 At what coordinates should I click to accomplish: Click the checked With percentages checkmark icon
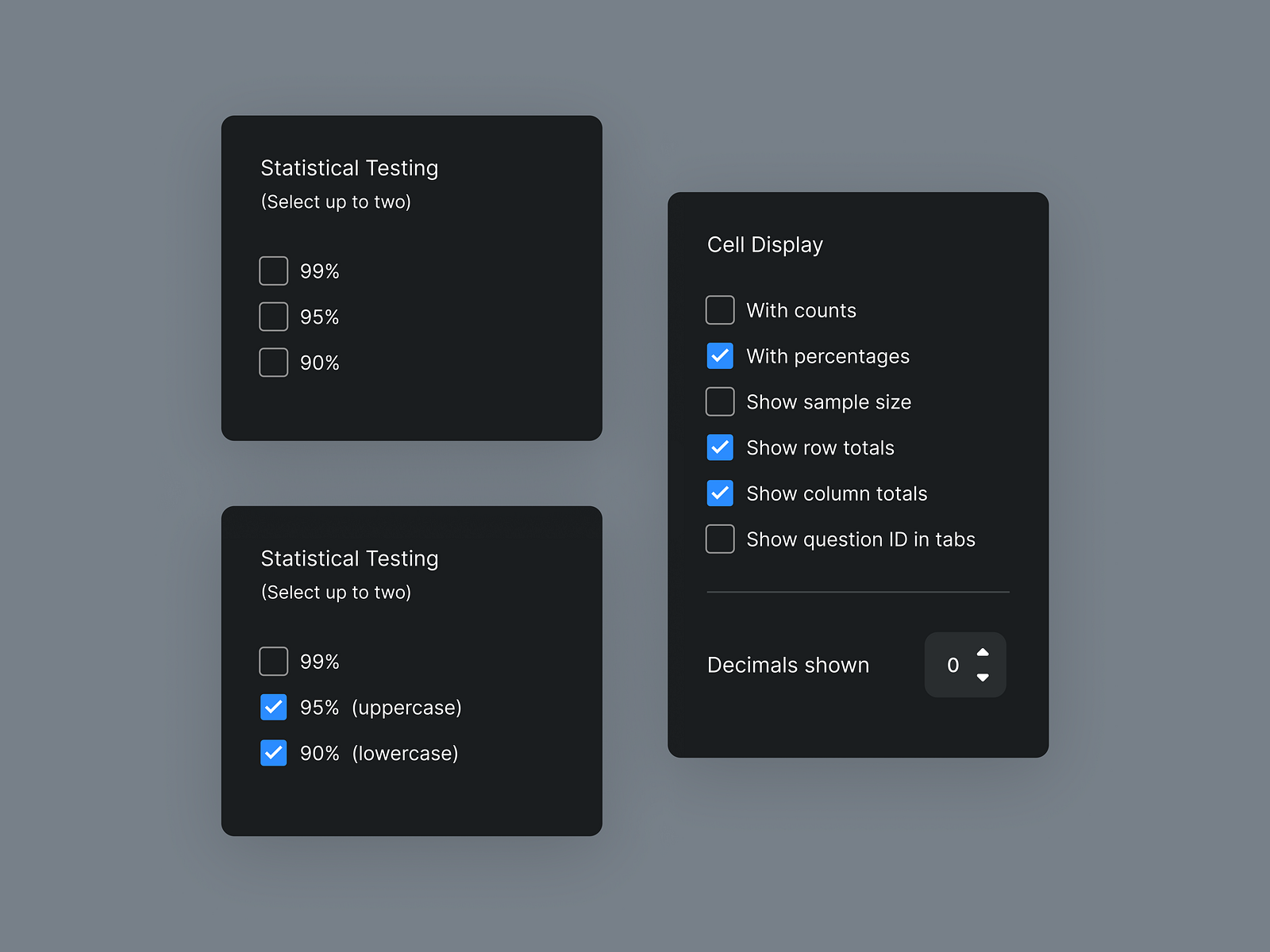tap(720, 356)
